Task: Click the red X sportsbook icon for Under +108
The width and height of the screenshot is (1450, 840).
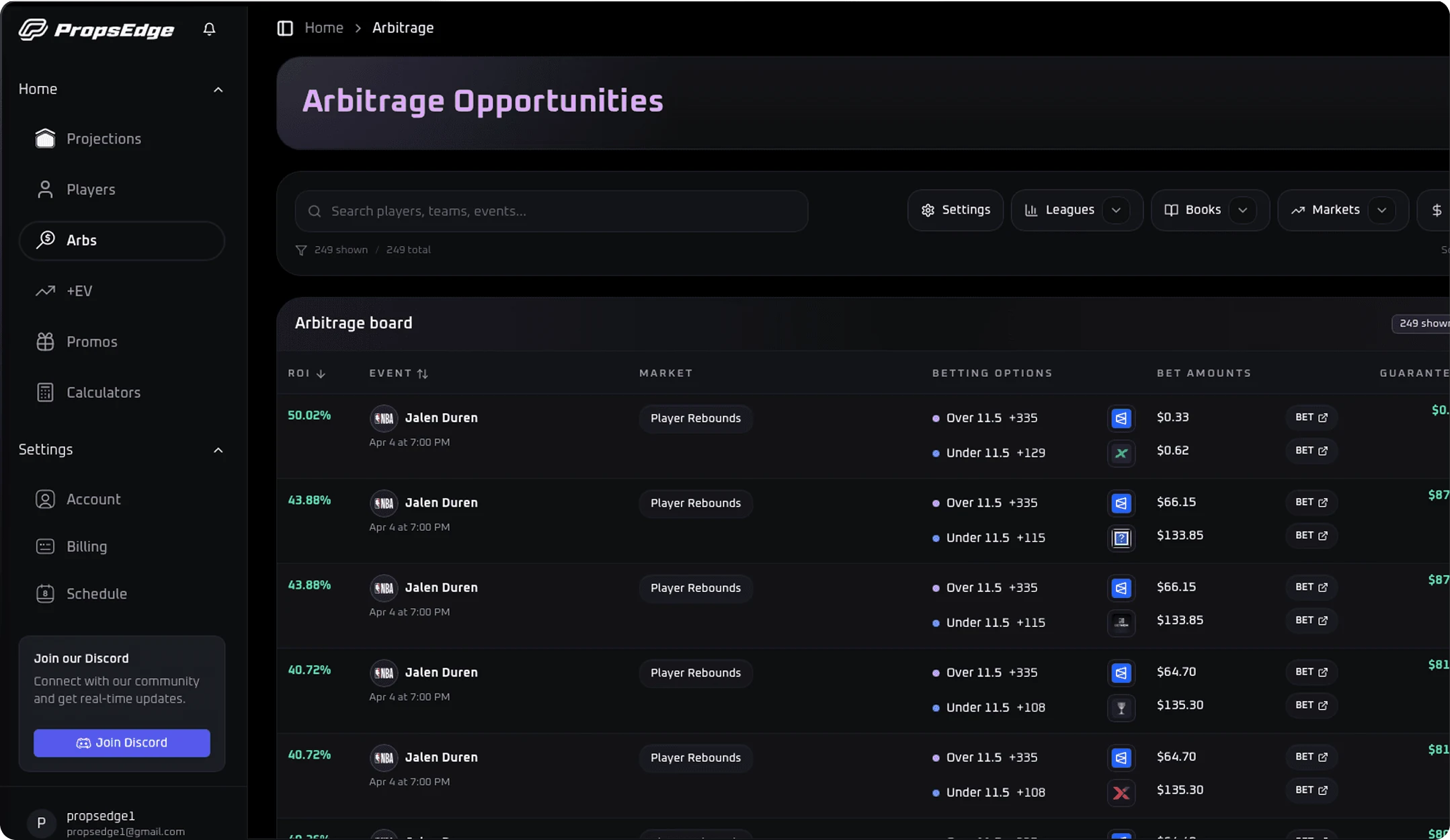Action: pyautogui.click(x=1121, y=793)
